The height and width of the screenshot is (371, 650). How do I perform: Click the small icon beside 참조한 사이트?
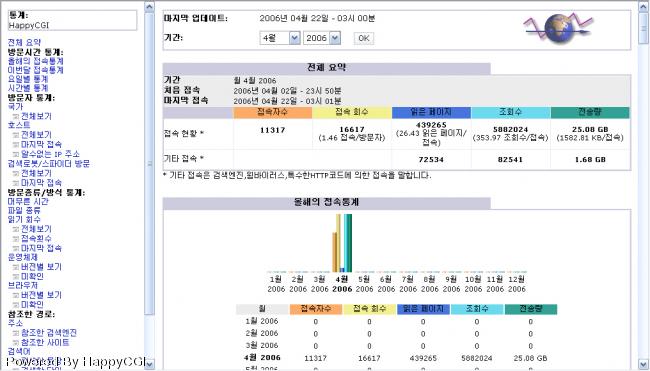pyautogui.click(x=16, y=343)
